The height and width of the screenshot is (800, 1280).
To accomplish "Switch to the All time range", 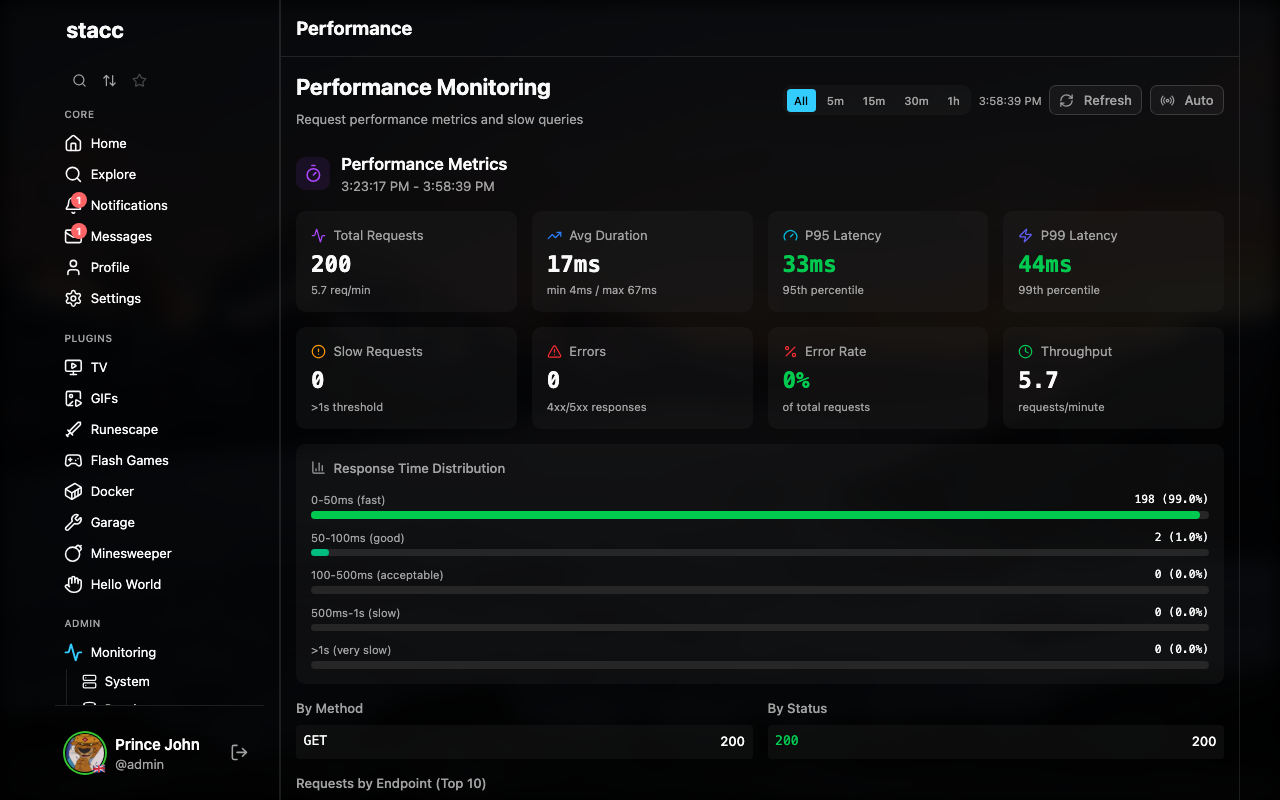I will point(800,100).
